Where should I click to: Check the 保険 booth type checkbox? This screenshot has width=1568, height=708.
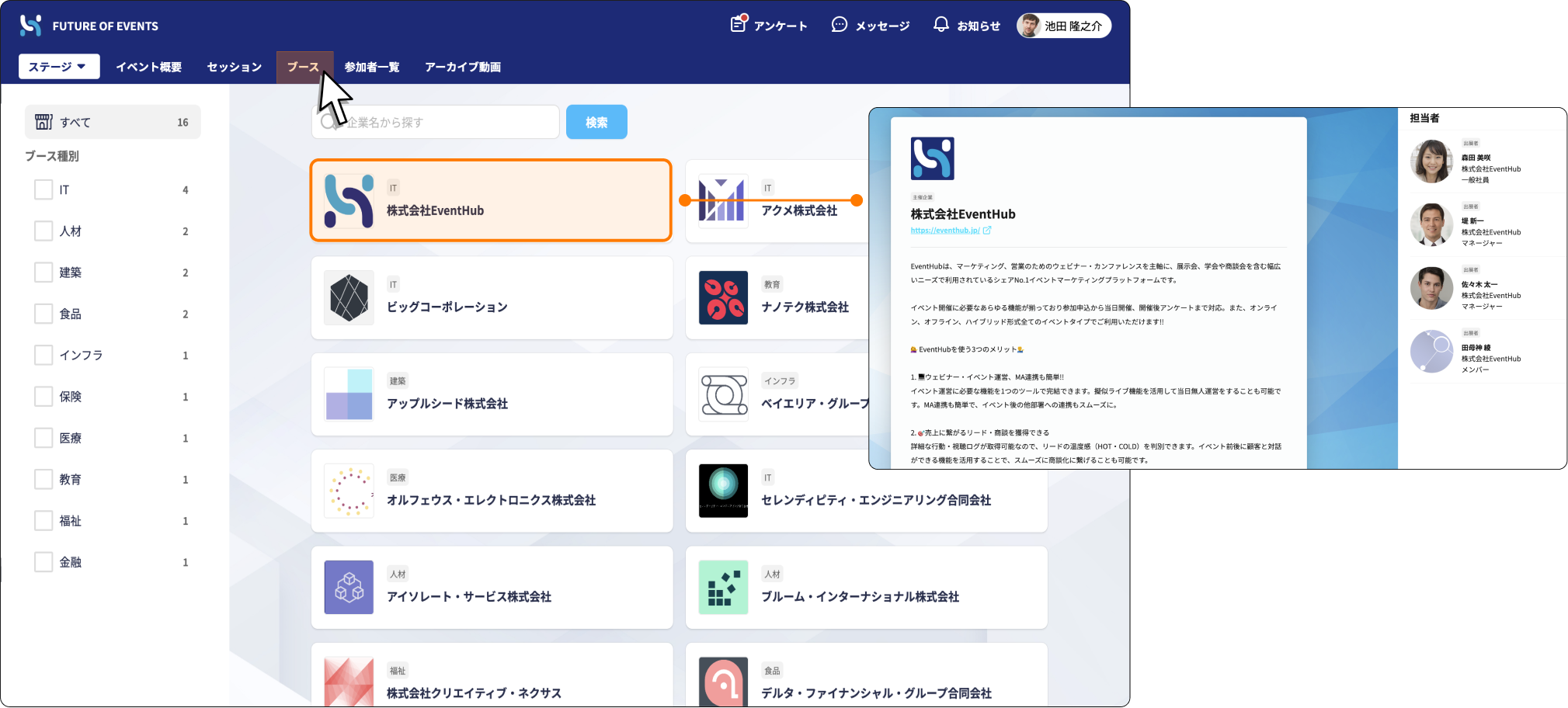43,397
